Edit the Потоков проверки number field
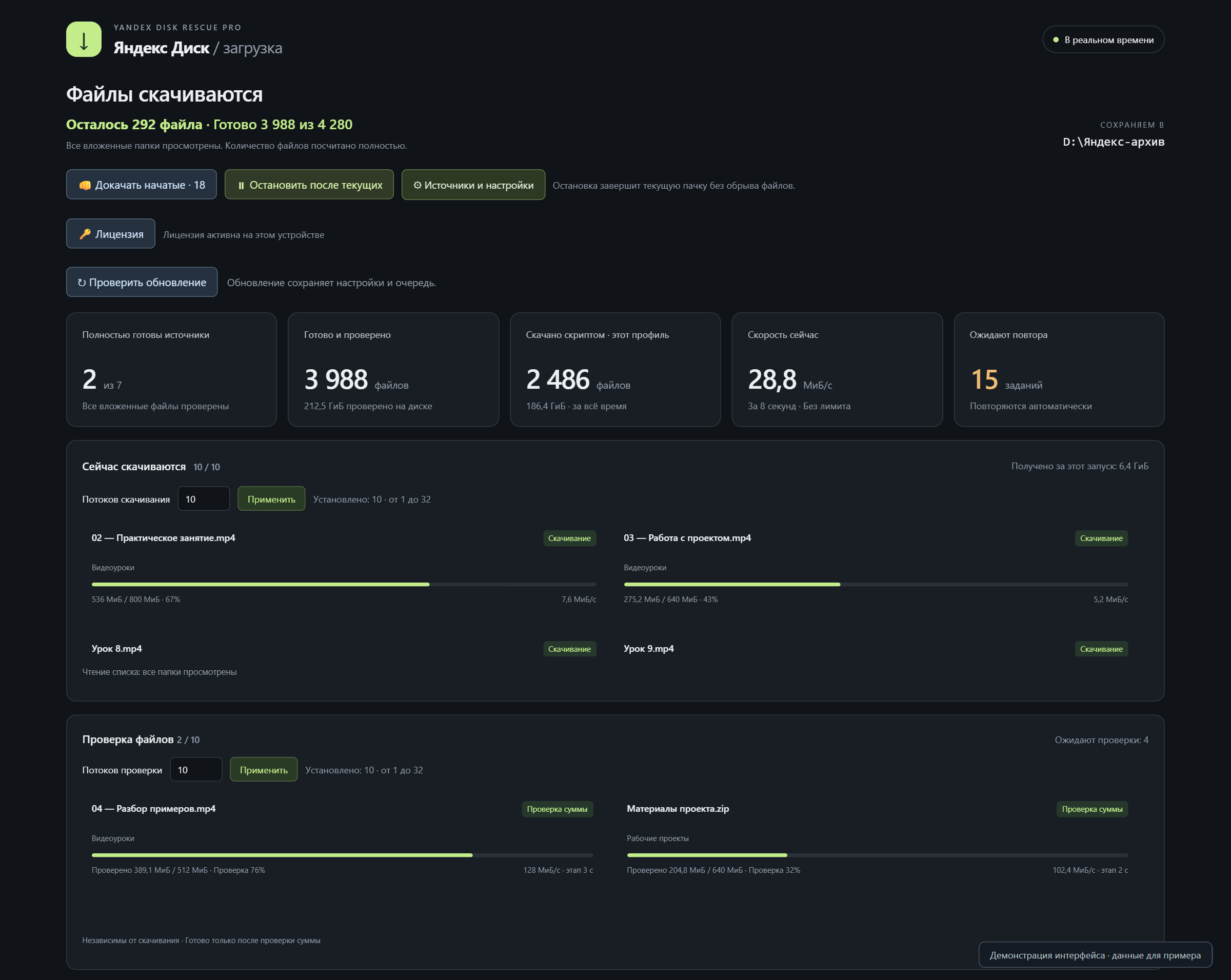 pos(196,769)
